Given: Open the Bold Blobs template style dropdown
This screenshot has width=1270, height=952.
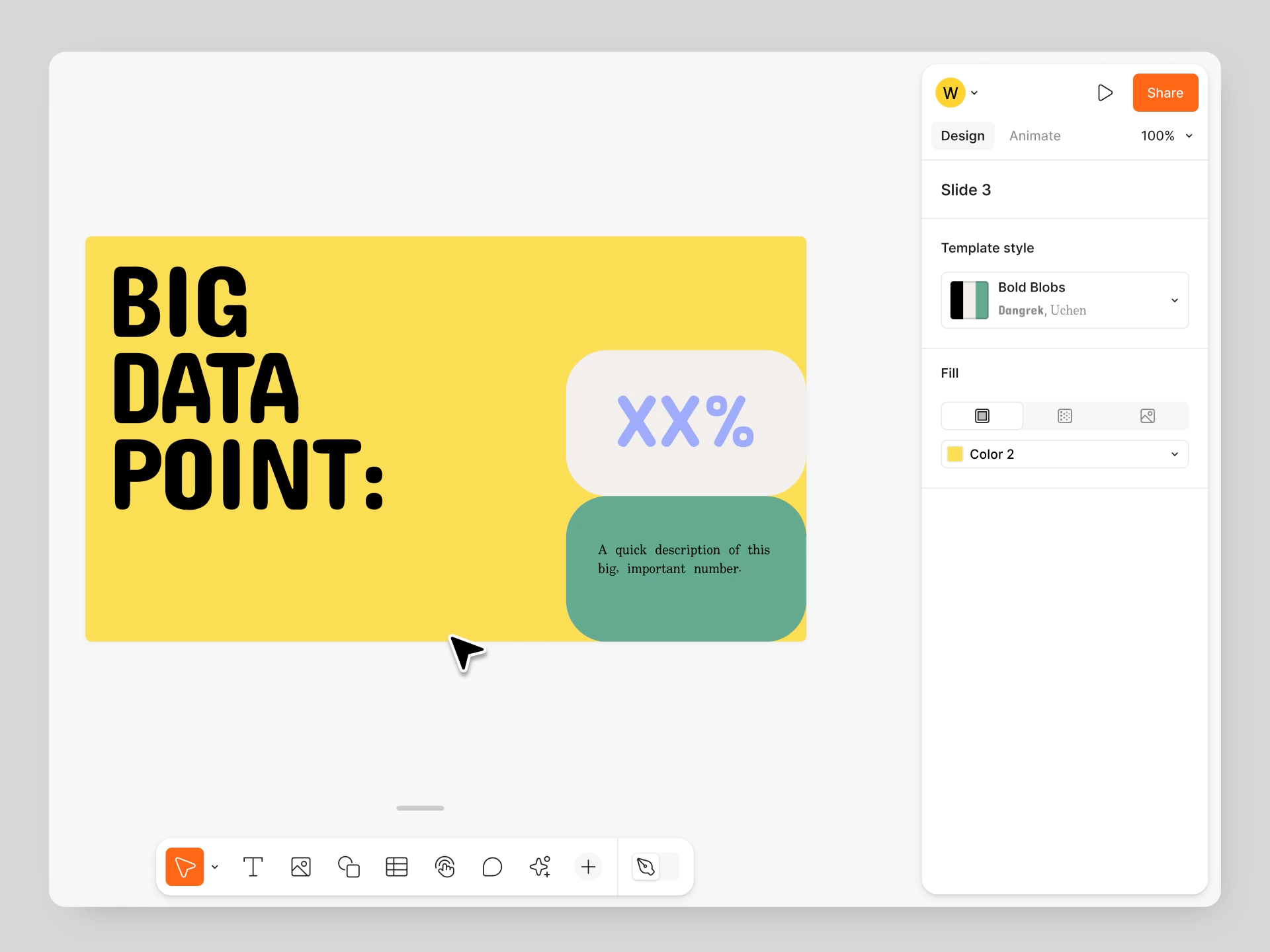Looking at the screenshot, I should 1064,300.
